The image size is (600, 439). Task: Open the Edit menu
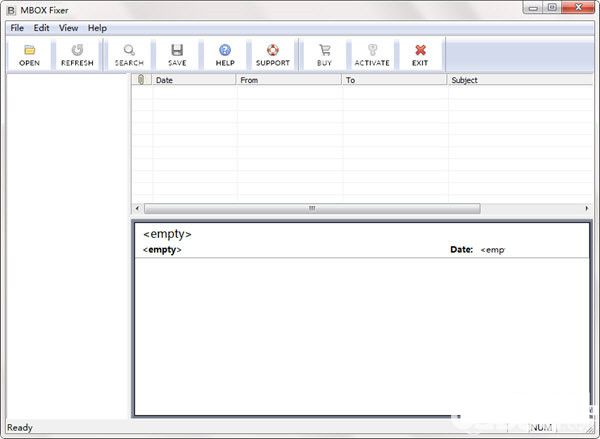(41, 28)
